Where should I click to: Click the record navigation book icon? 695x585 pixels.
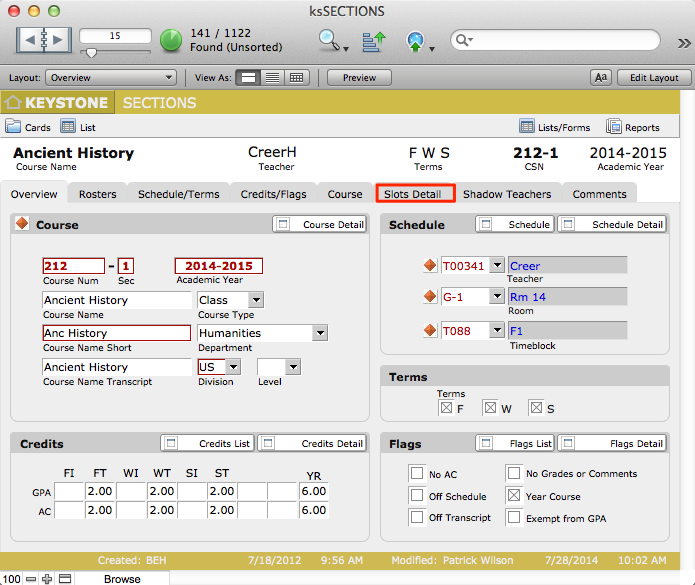point(43,40)
